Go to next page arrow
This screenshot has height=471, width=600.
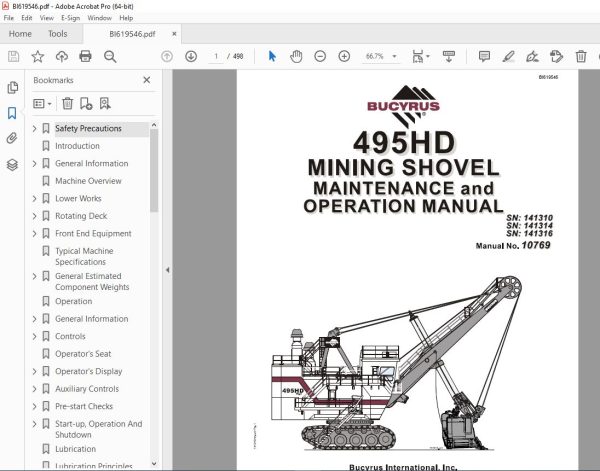coord(191,57)
